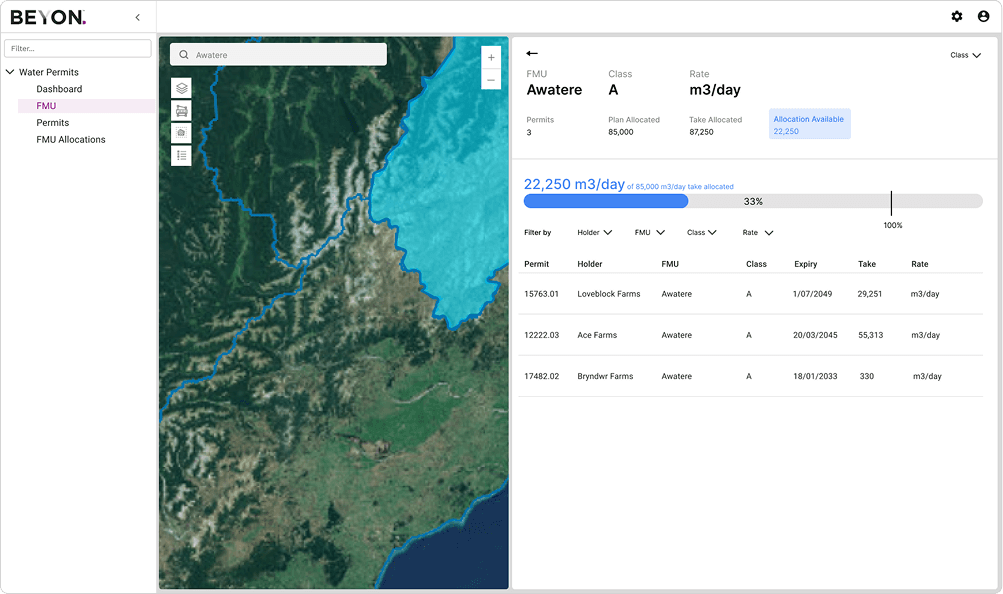
Task: Click the 33% allocation progress bar
Action: point(753,201)
